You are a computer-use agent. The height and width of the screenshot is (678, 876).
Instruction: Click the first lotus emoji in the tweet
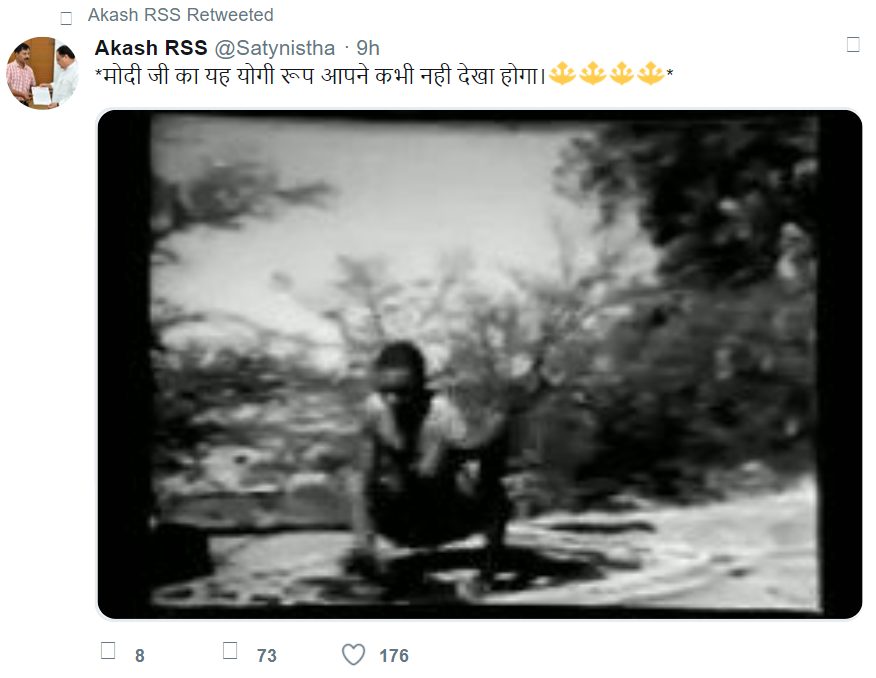(562, 74)
